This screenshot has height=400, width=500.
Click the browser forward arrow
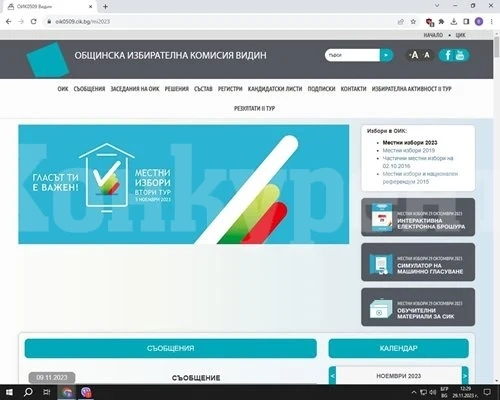coord(21,22)
